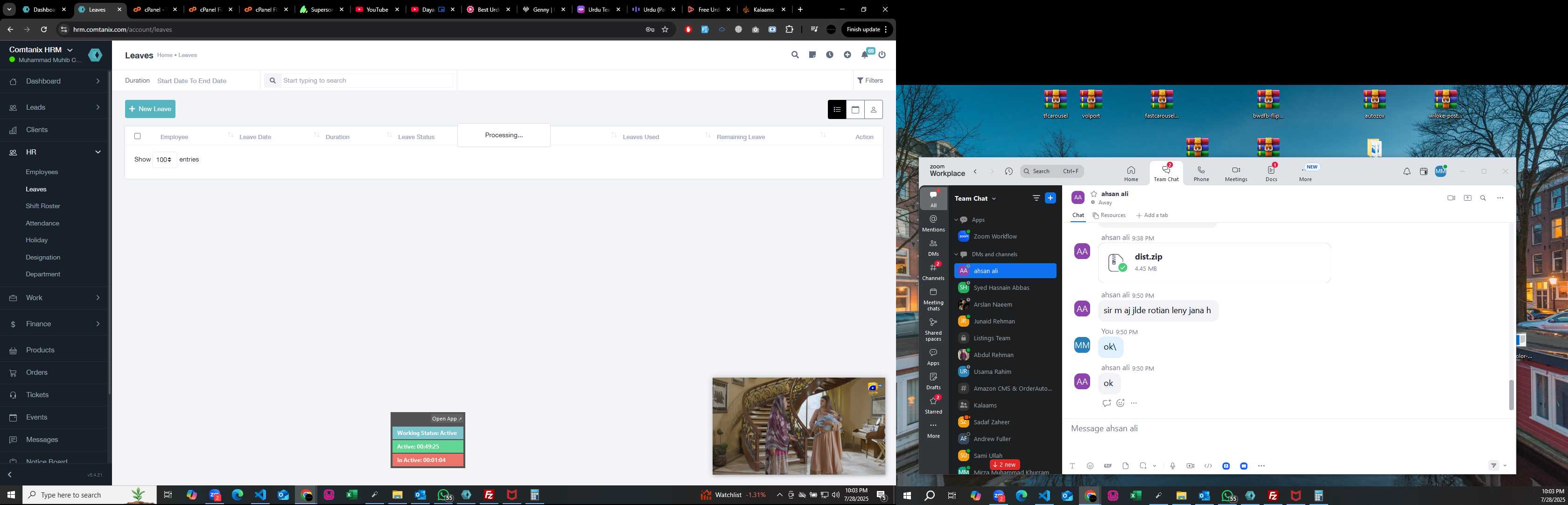1568x505 pixels.
Task: Switch leaves to list table view
Action: click(837, 110)
